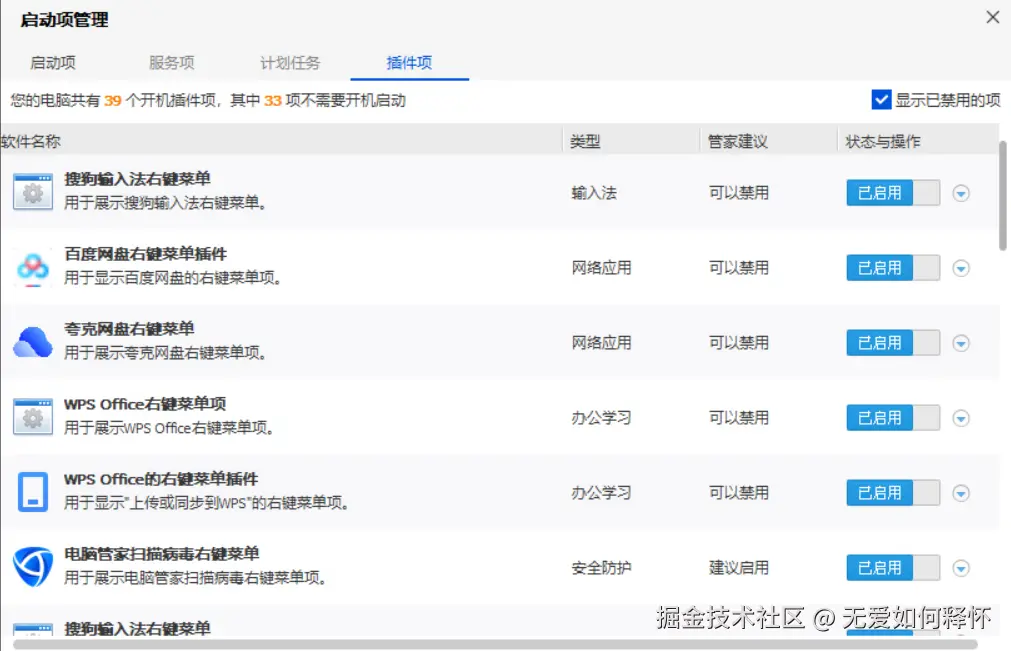The height and width of the screenshot is (651, 1011).
Task: Open the 服务项 tab
Action: coord(172,63)
